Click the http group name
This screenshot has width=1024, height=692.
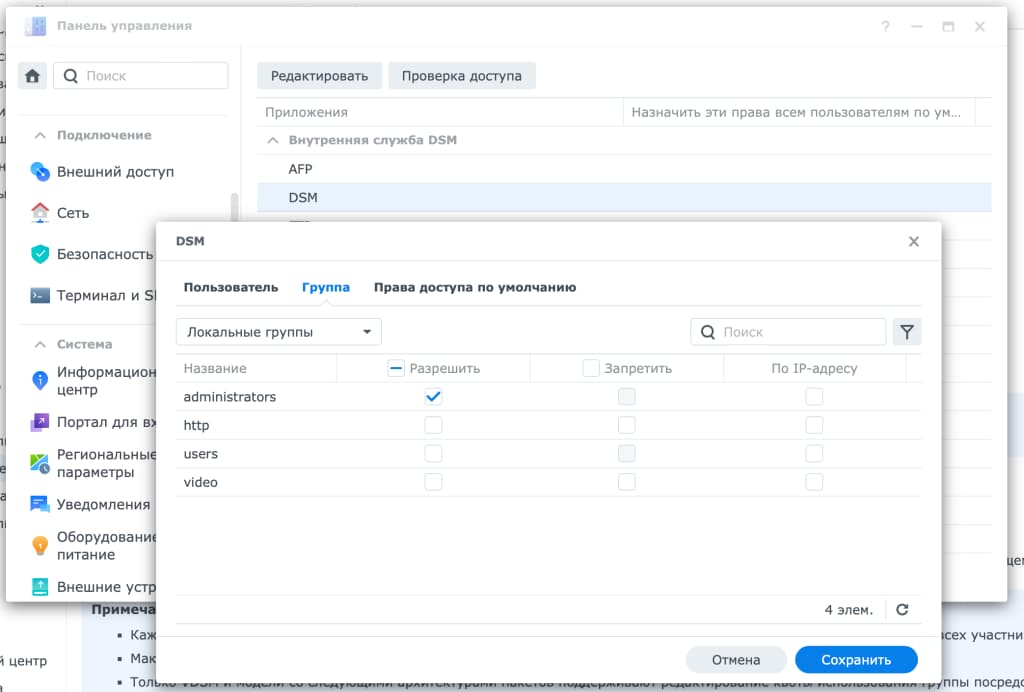tap(196, 426)
